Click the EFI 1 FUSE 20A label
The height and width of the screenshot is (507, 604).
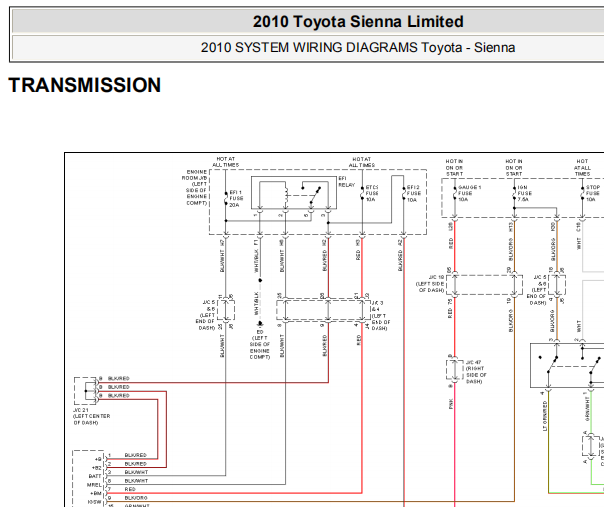[x=236, y=199]
